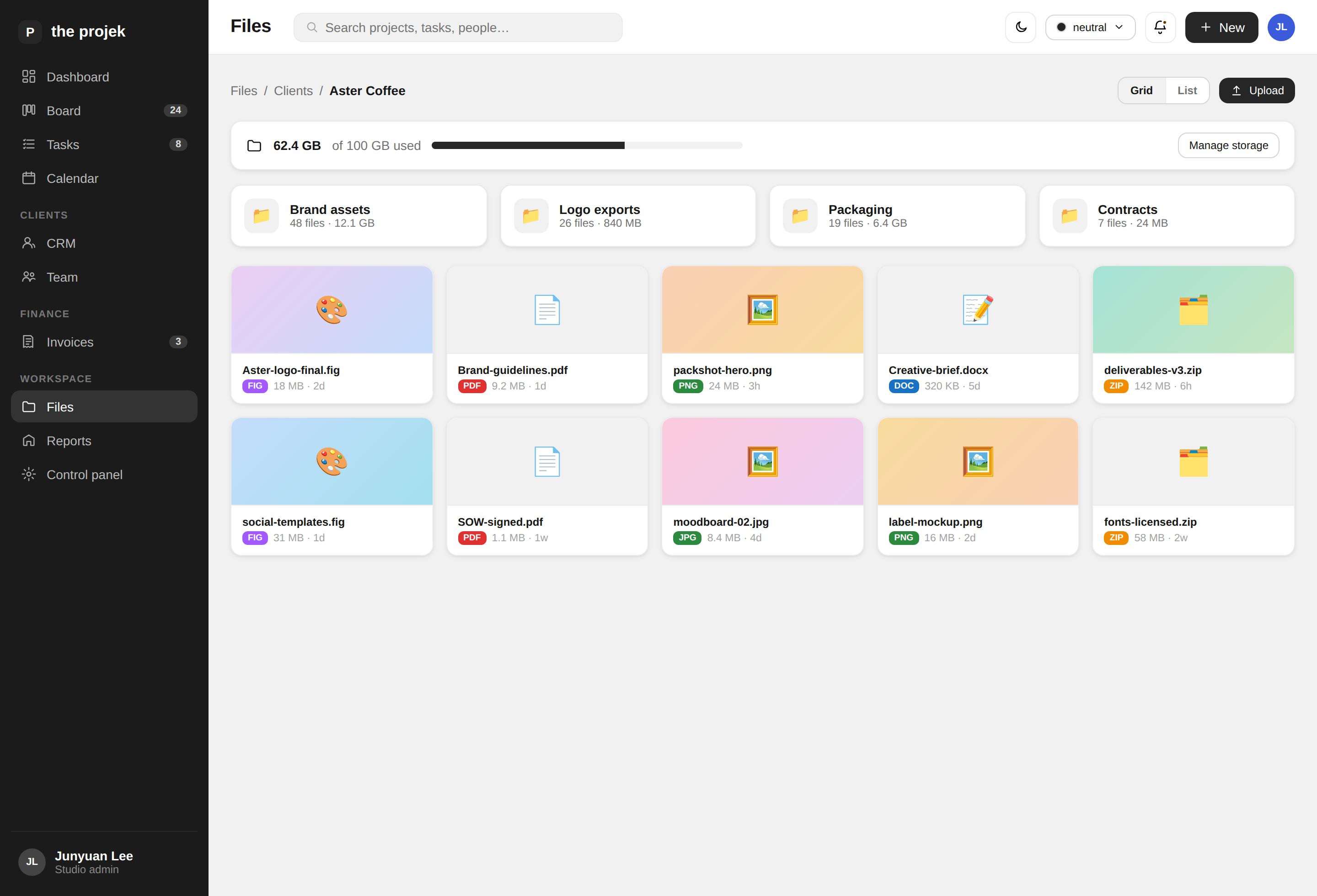Click the storage usage progress bar
This screenshot has height=896, width=1317.
587,145
